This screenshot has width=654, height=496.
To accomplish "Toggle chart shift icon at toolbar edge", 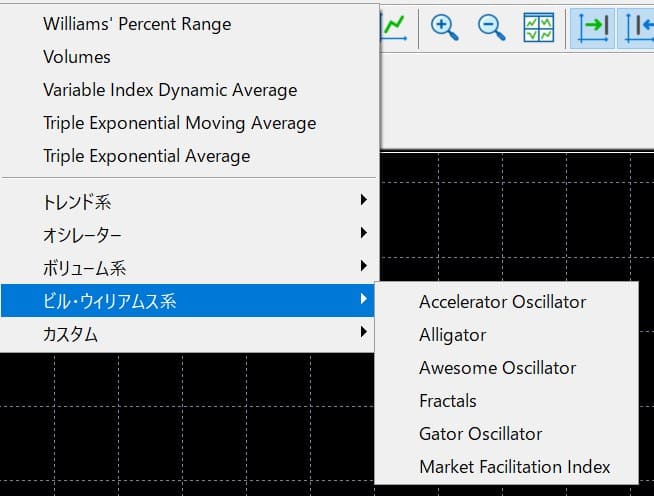I will tap(637, 28).
